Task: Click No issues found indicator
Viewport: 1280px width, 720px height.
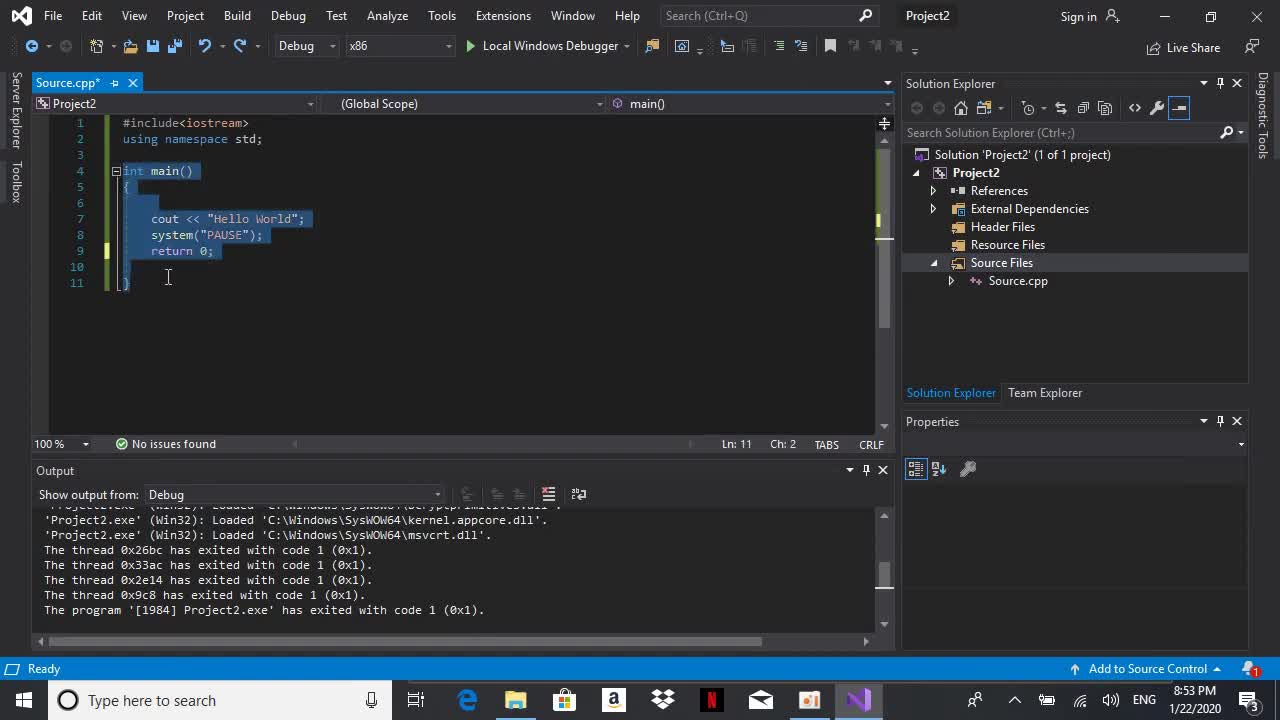Action: (x=165, y=444)
